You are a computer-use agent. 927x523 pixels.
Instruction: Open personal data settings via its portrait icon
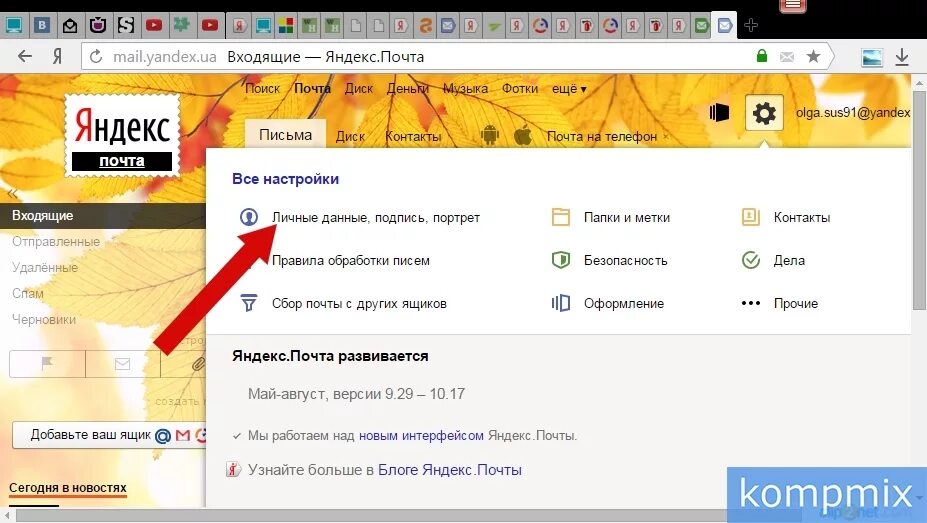pos(249,217)
